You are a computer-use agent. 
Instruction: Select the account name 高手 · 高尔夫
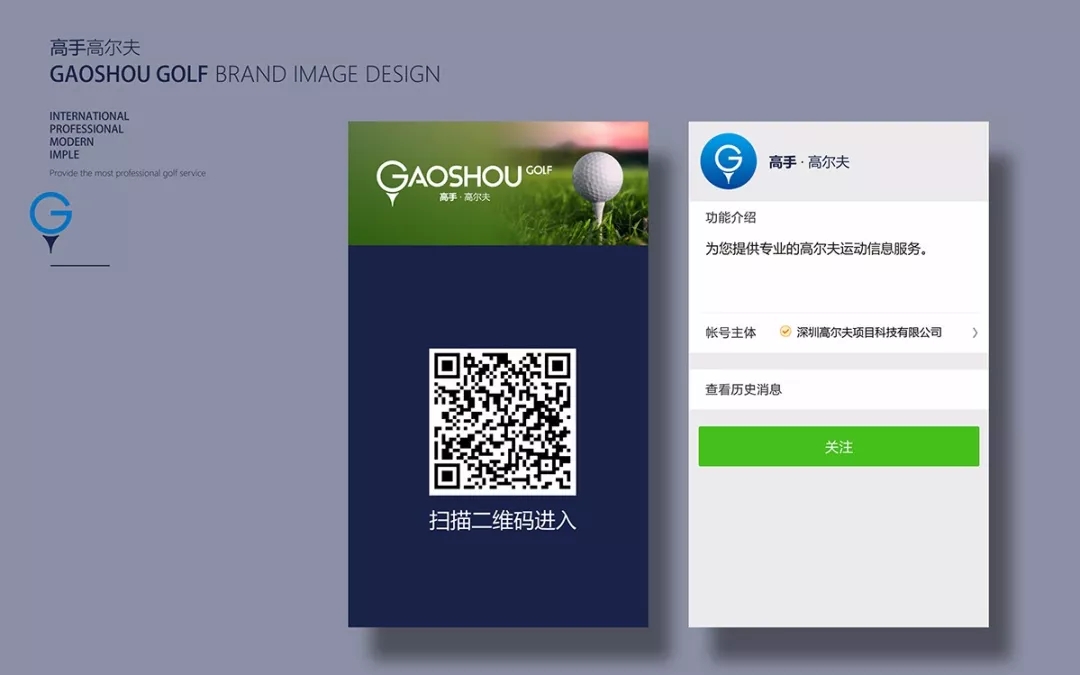809,163
